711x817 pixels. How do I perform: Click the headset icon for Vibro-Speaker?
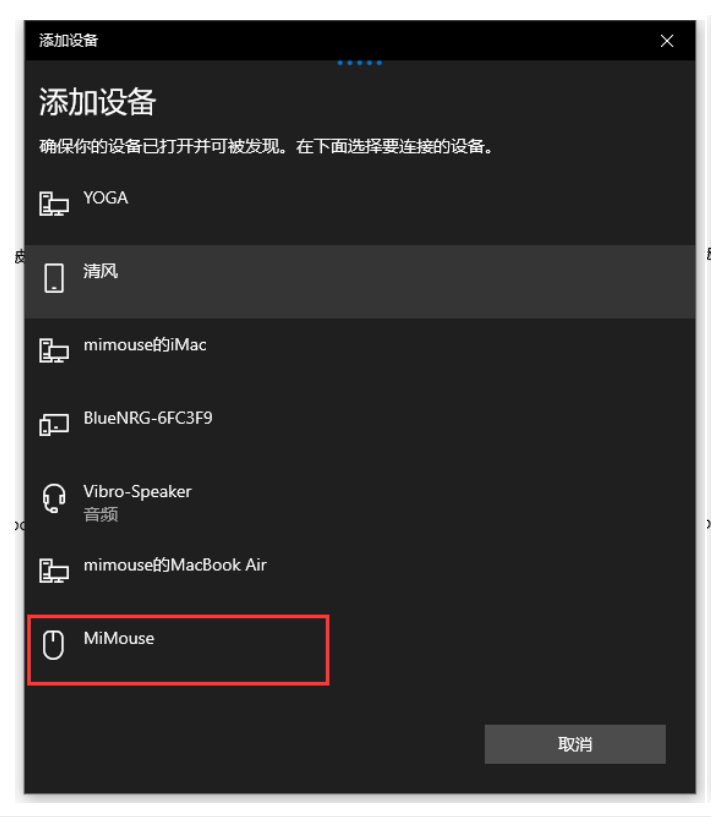[54, 498]
